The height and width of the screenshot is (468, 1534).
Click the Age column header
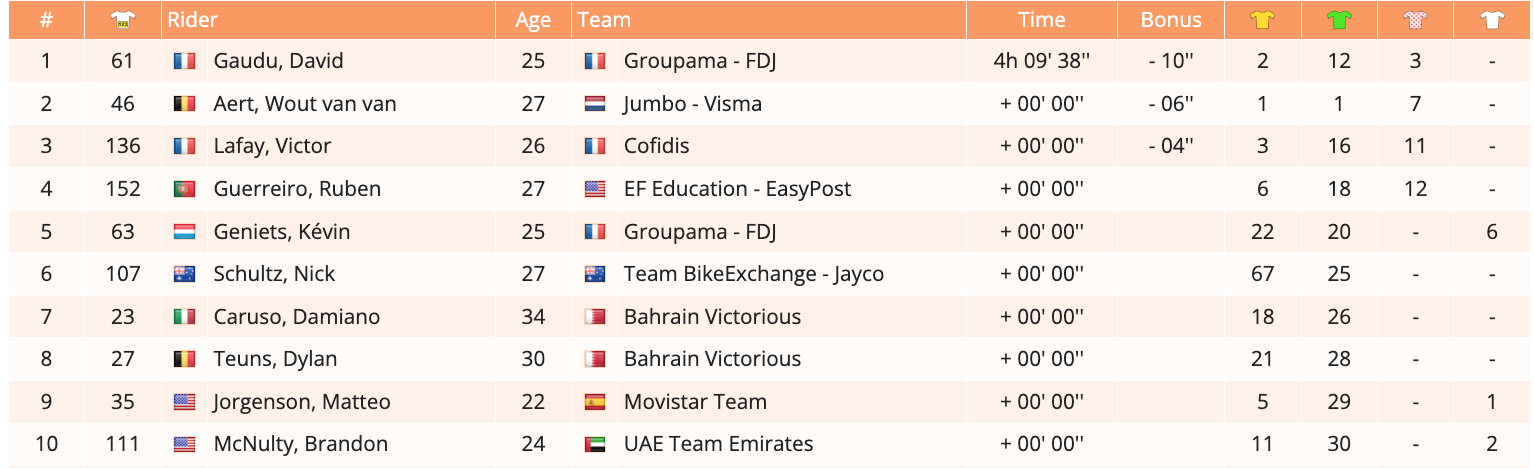click(533, 20)
